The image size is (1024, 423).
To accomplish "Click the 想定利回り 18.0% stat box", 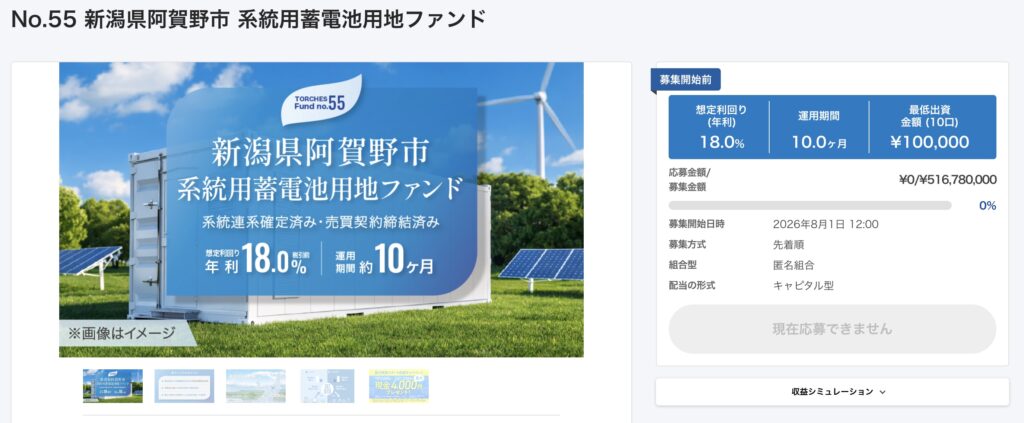I will [x=721, y=127].
